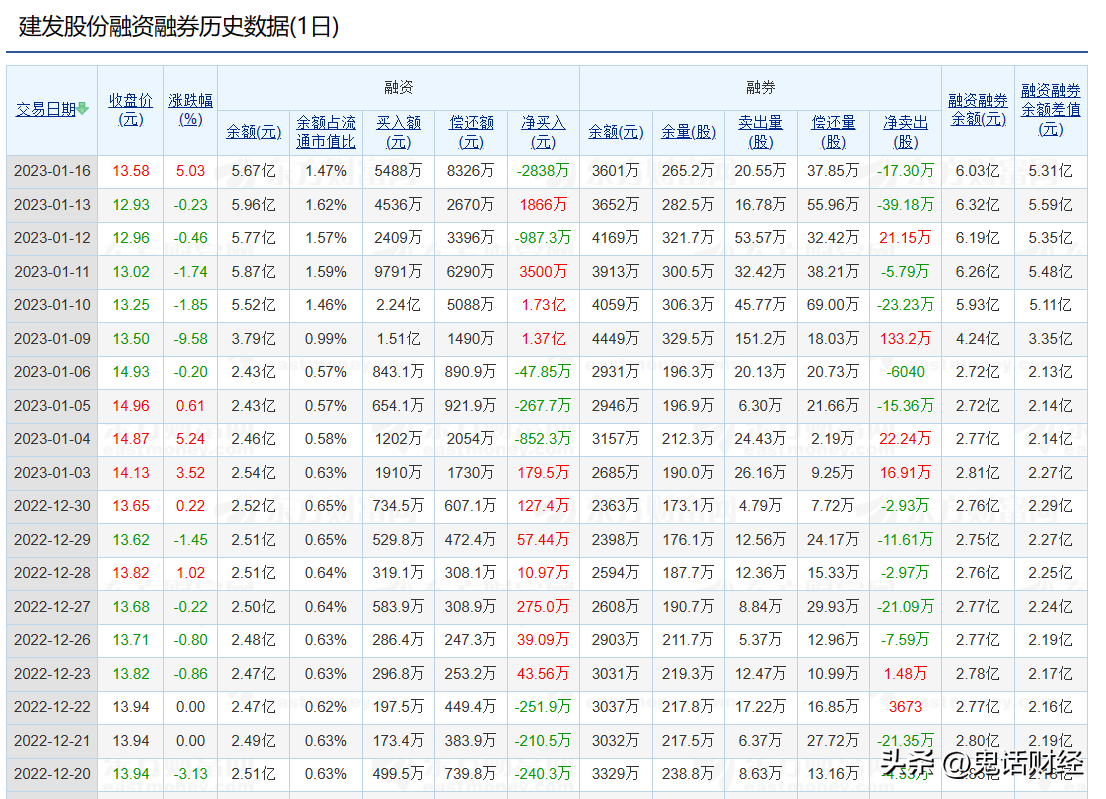
Task: Click net buy value -987.3万
Action: 543,238
